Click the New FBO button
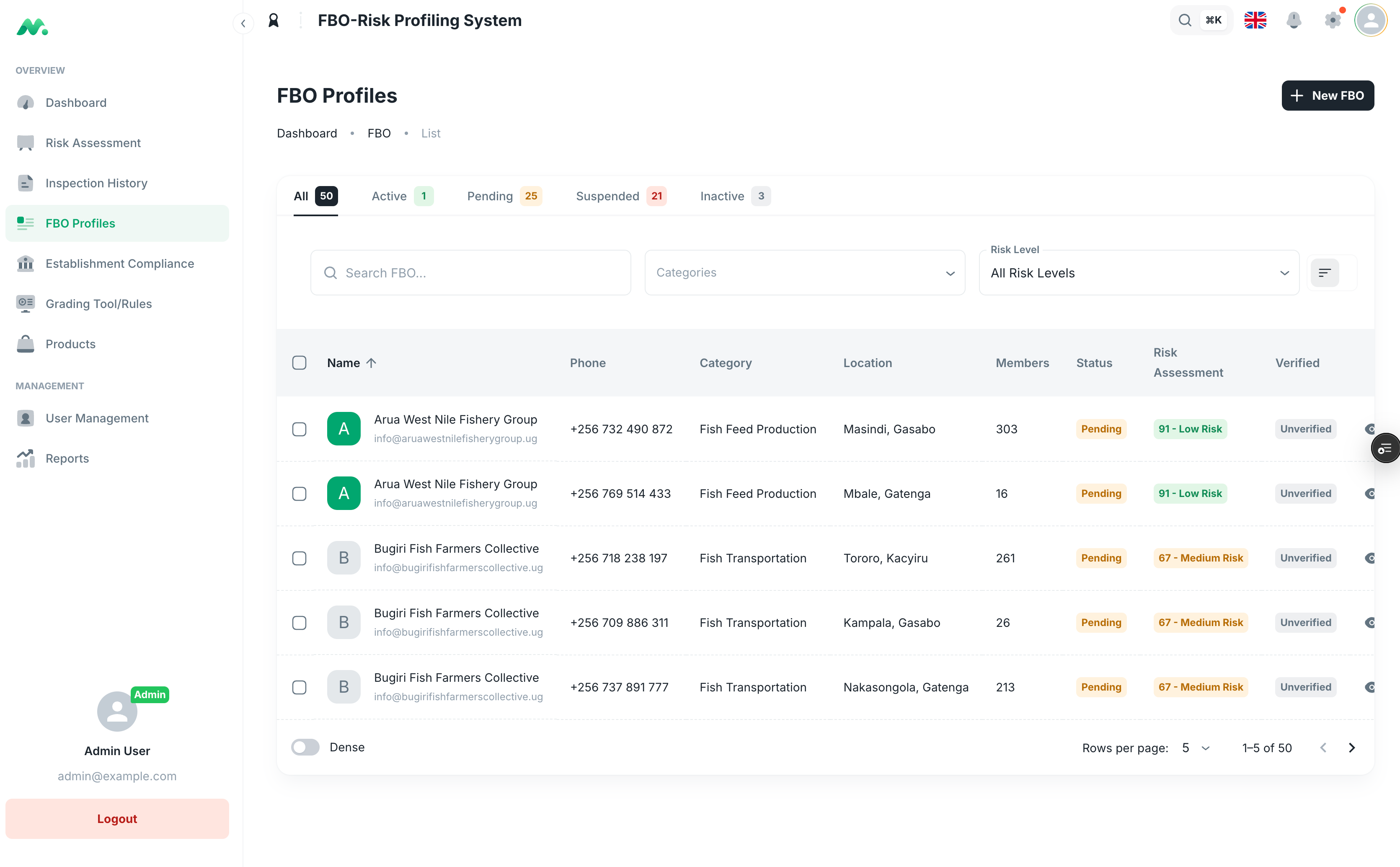The image size is (1400, 867). pos(1327,96)
